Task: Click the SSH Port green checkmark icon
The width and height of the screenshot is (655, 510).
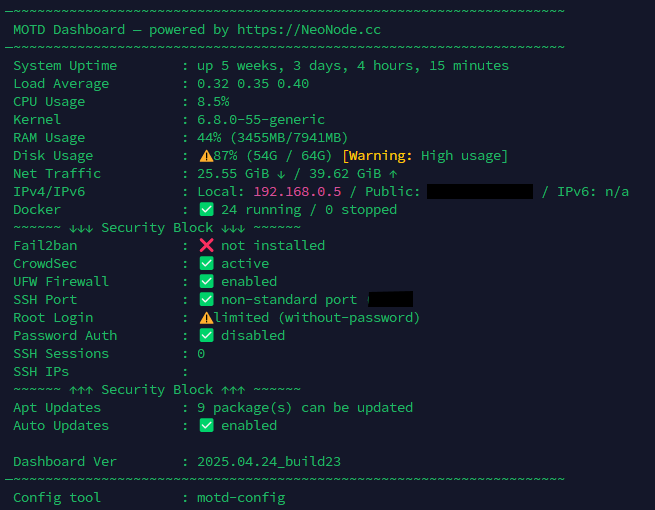Action: 206,299
